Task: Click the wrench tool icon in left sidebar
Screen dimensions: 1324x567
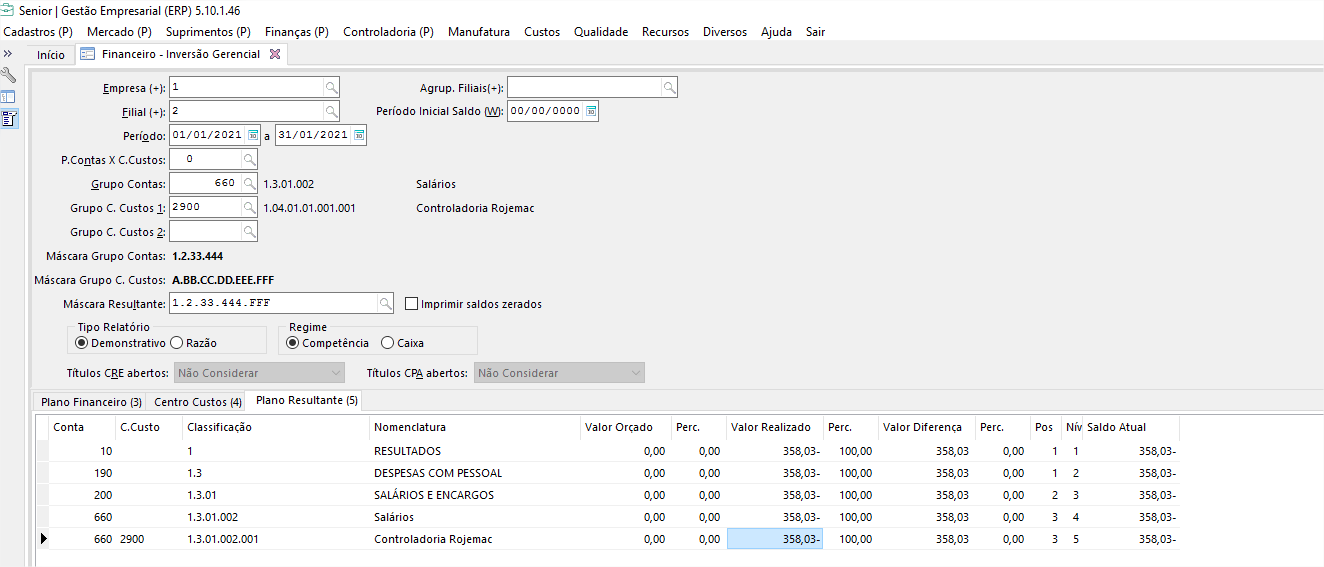Action: 8,75
